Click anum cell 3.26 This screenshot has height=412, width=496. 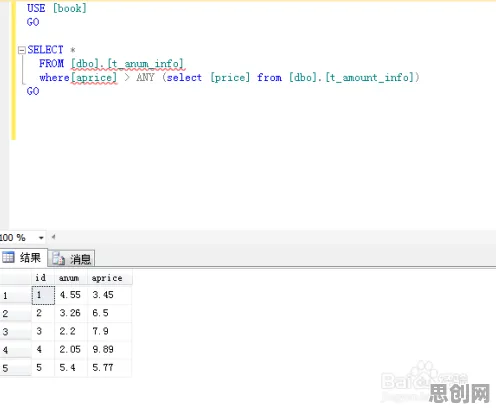coord(71,313)
